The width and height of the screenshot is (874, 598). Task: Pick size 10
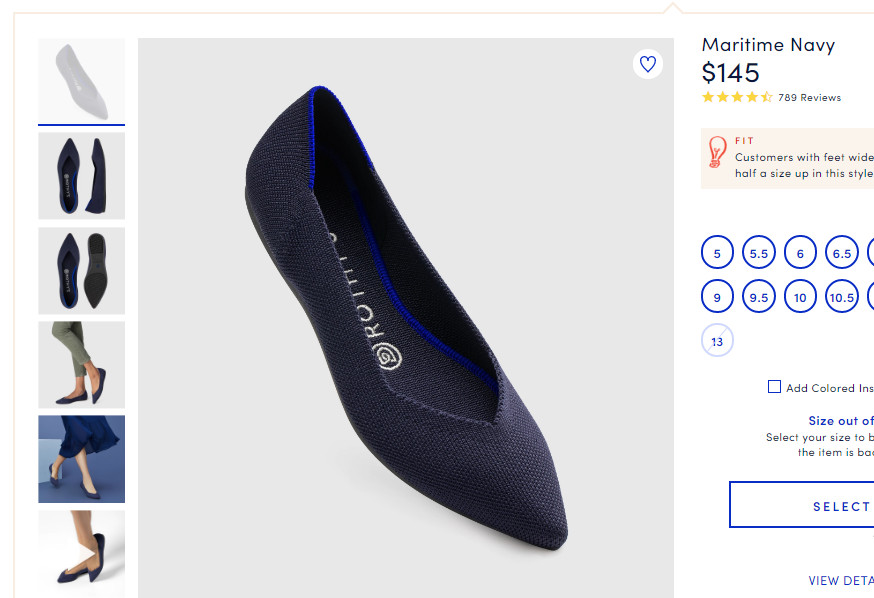click(800, 297)
